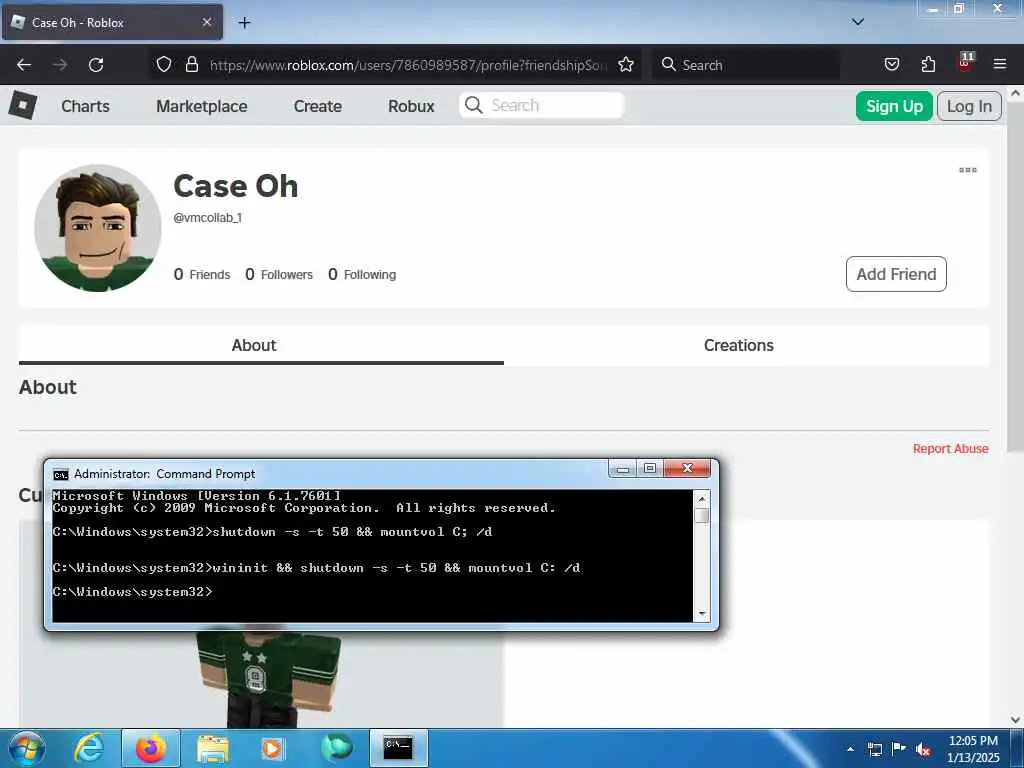Click the Firefox forward arrow

coord(60,65)
